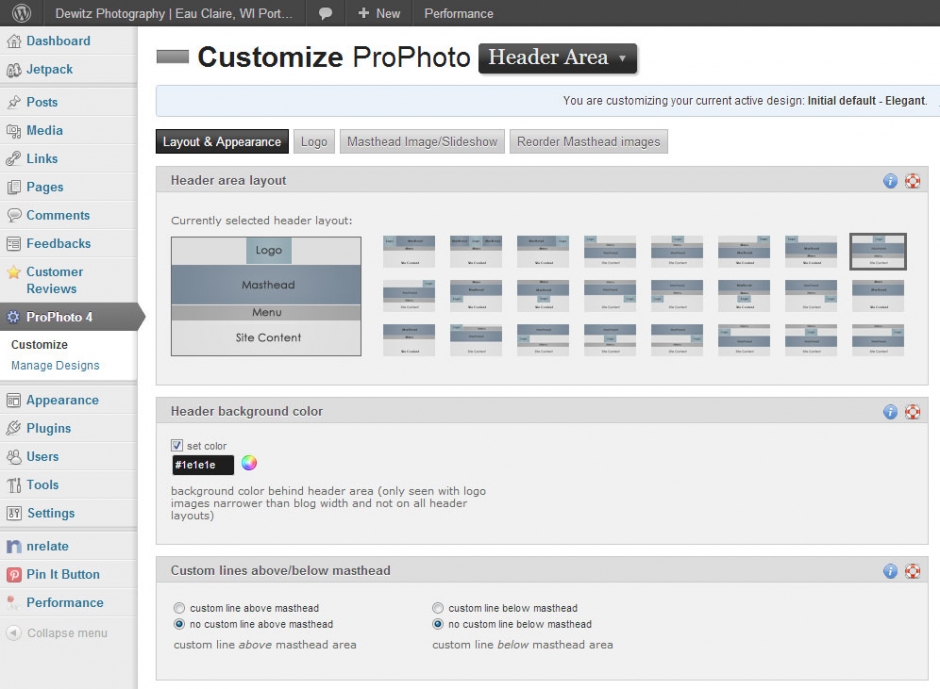Go to Manage Designs submenu link
Image resolution: width=940 pixels, height=689 pixels.
55,365
